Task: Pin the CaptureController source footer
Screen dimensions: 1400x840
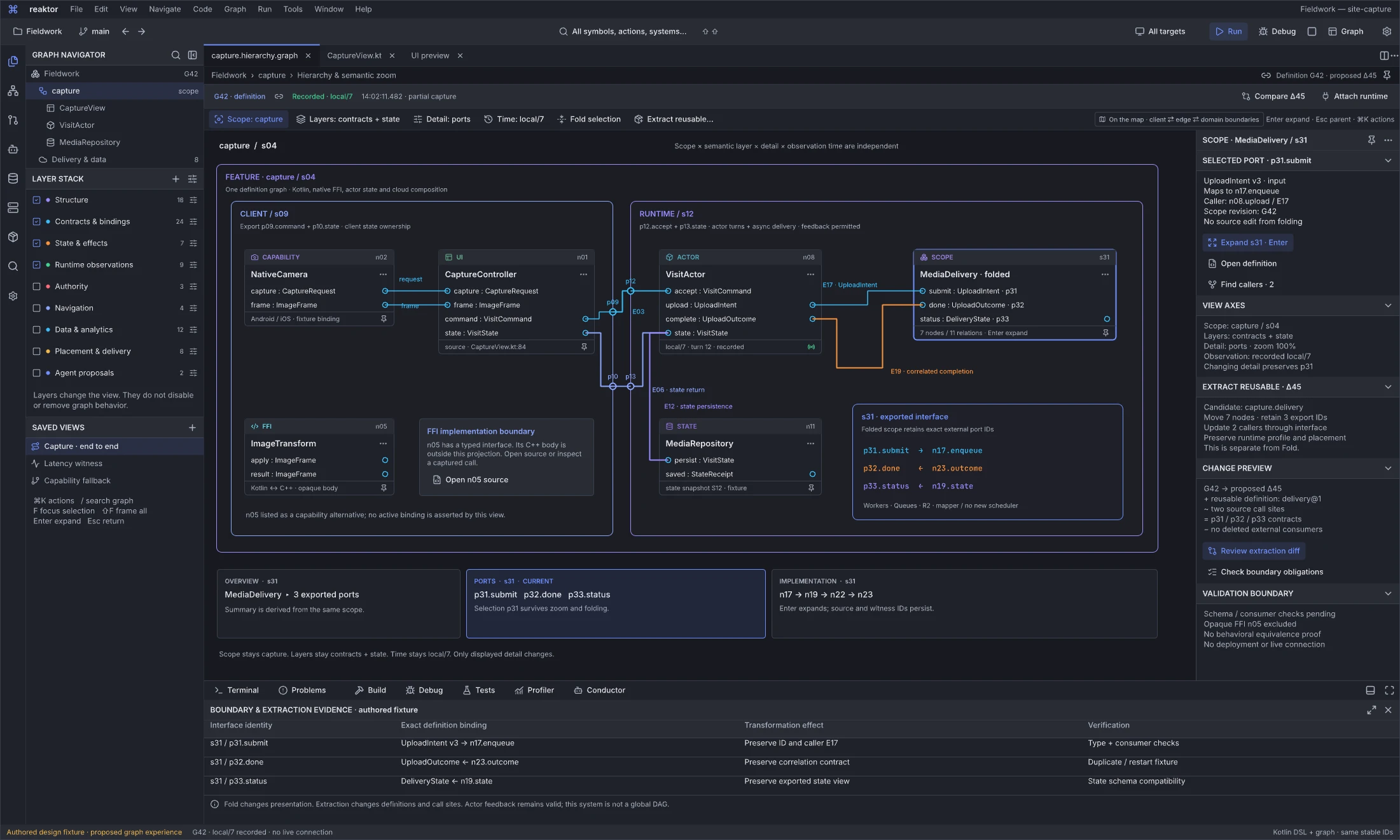Action: (584, 347)
